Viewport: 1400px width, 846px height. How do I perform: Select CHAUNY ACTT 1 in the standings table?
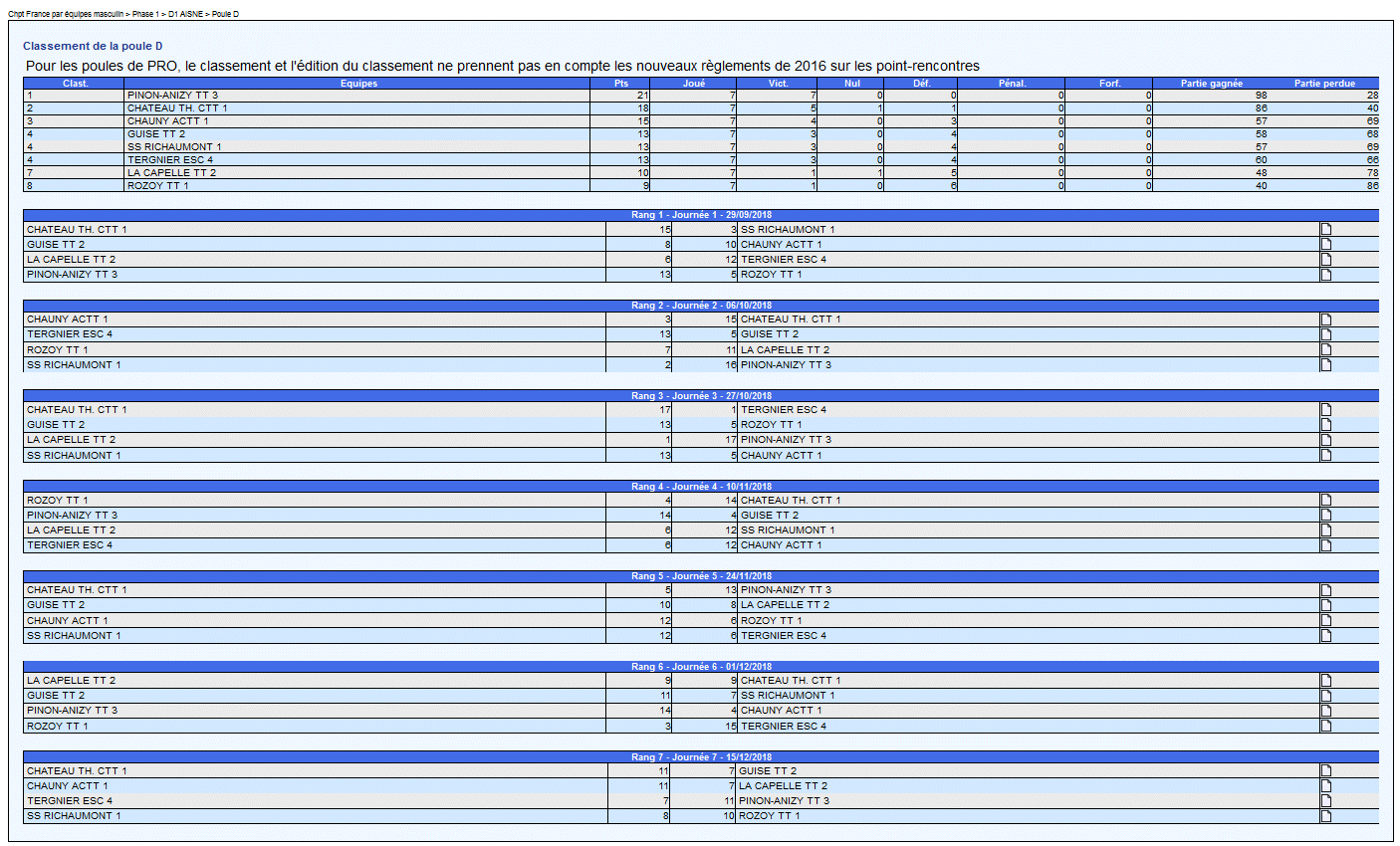[x=168, y=121]
